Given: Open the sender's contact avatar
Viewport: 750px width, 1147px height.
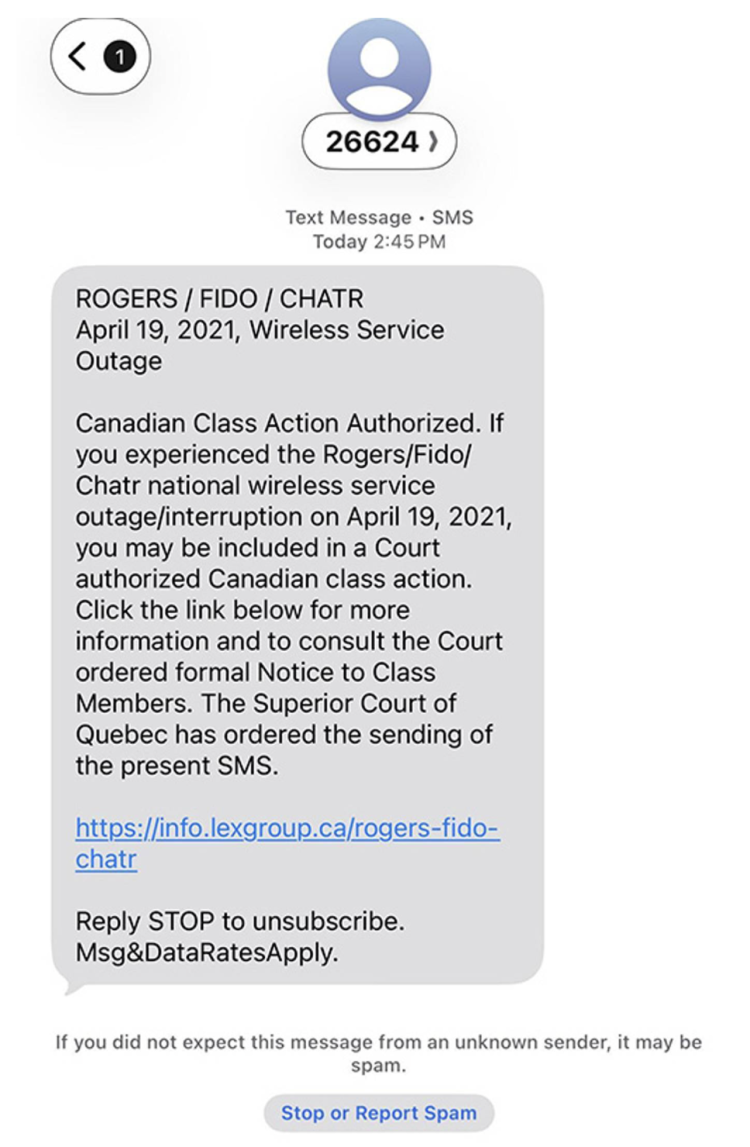Looking at the screenshot, I should pos(379,68).
